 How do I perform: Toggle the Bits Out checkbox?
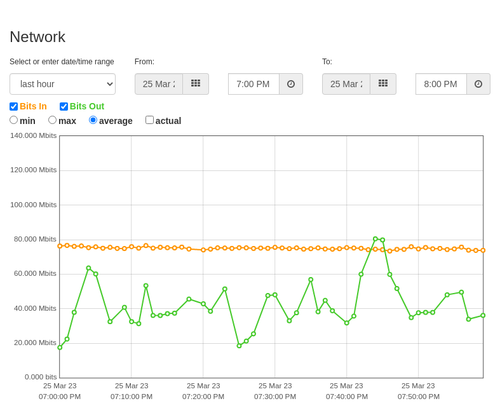64,106
